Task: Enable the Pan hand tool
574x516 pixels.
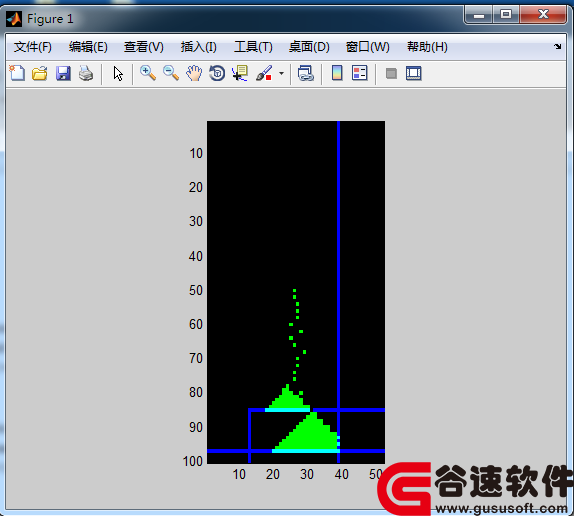Action: pos(194,73)
